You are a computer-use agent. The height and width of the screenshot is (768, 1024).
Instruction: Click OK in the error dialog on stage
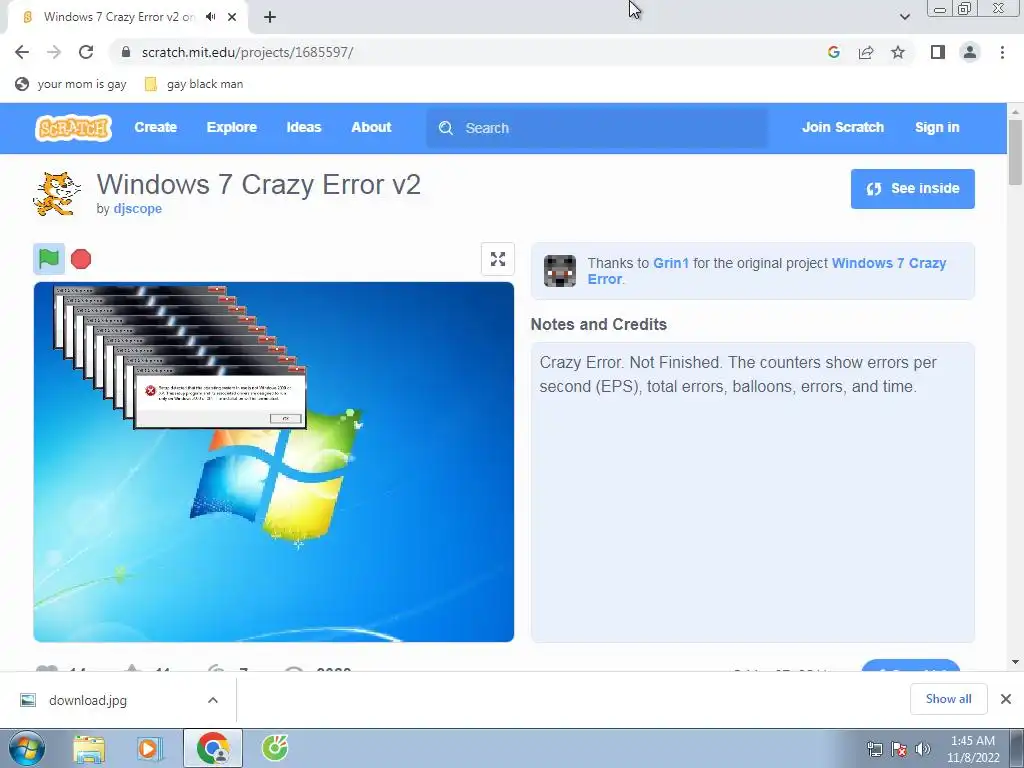click(x=285, y=419)
